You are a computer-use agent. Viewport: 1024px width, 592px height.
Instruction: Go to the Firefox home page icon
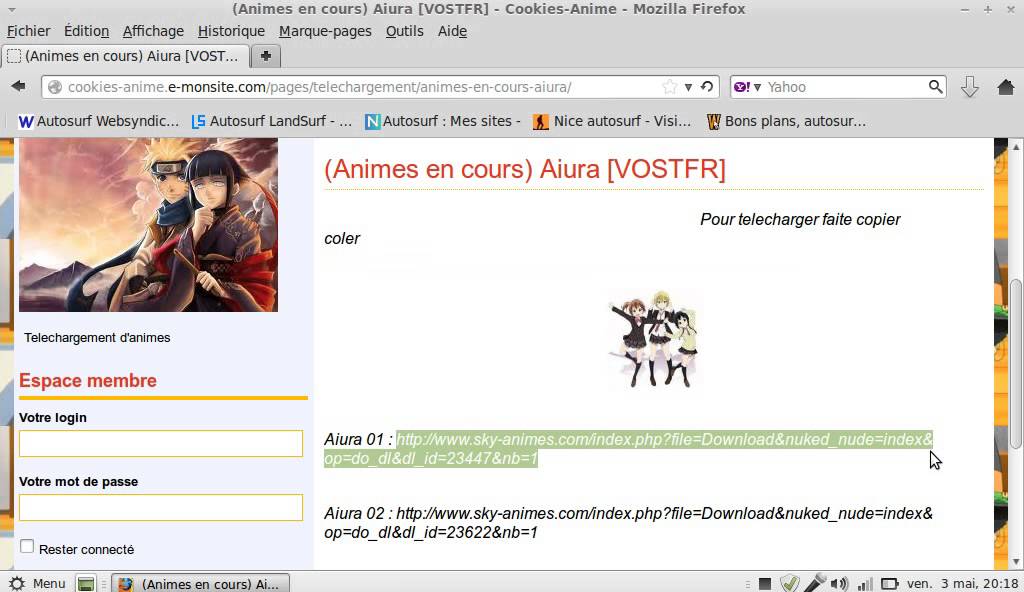pos(1006,86)
